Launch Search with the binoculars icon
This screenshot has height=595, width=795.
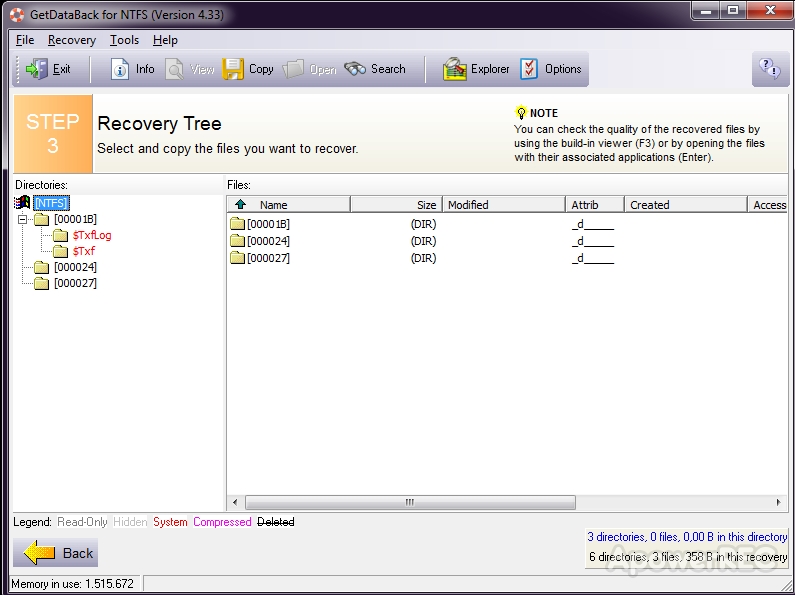355,69
